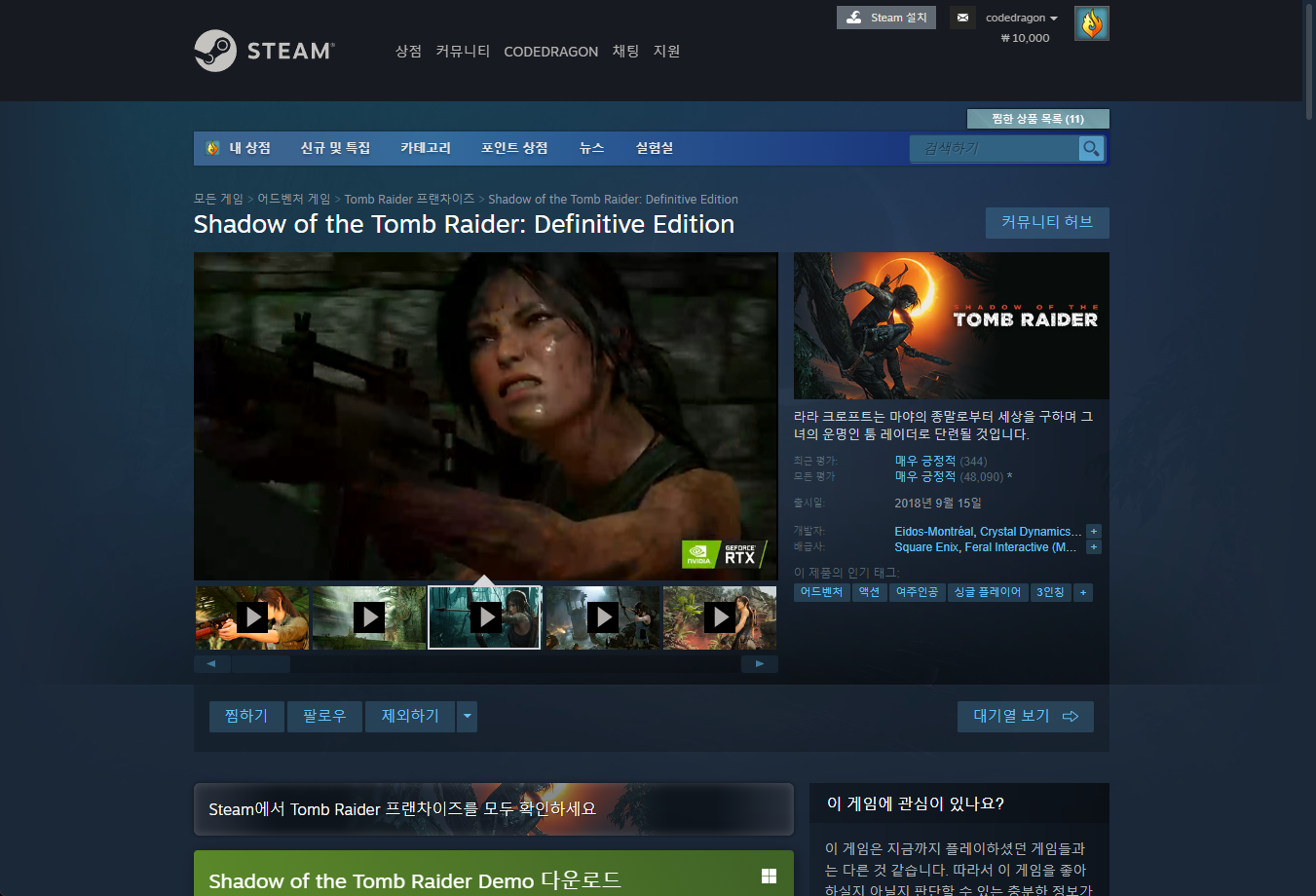Click the 액션 tag
Screen dimensions: 1316x896
869,592
